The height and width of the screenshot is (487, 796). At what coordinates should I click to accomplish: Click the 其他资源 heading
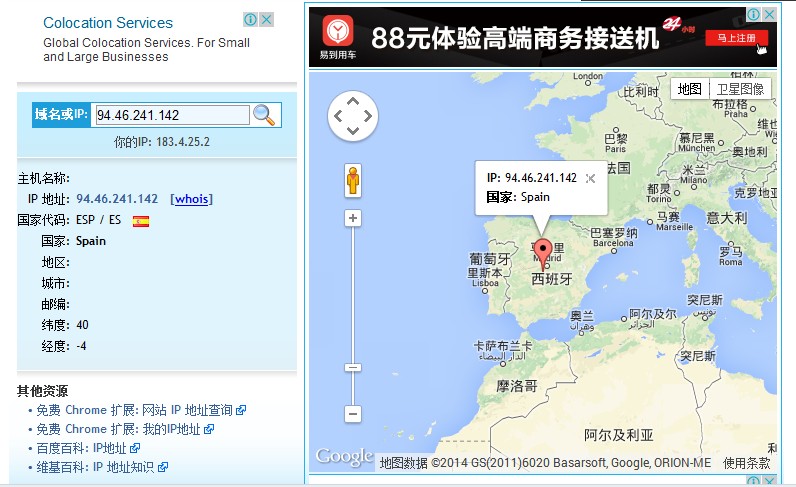pos(42,391)
